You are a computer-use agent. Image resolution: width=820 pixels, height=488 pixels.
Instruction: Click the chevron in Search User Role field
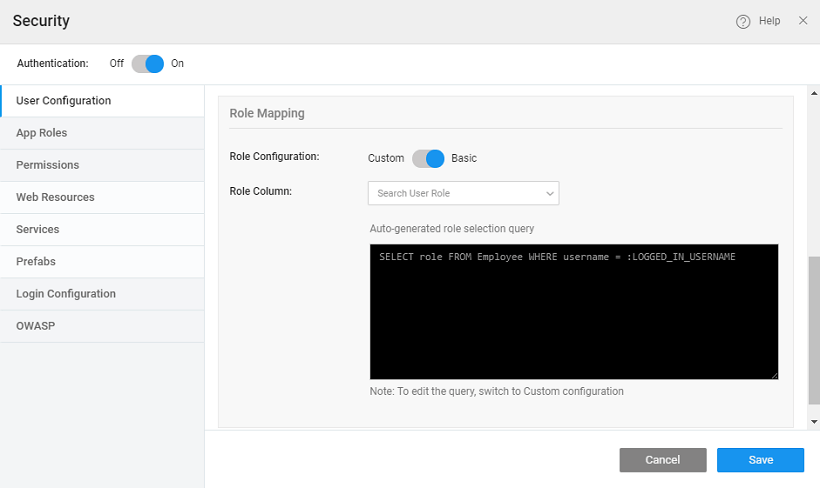click(x=550, y=193)
